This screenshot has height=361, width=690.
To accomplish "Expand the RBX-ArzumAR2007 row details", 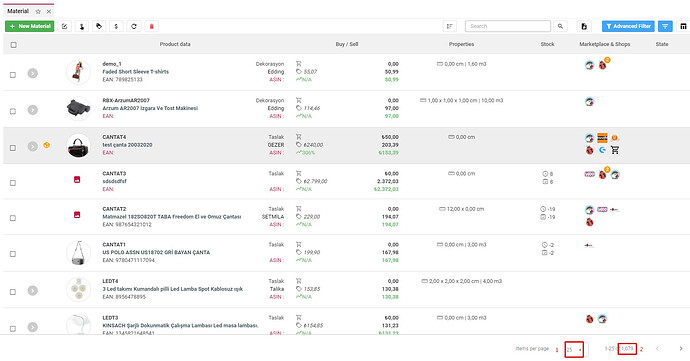I will point(33,110).
